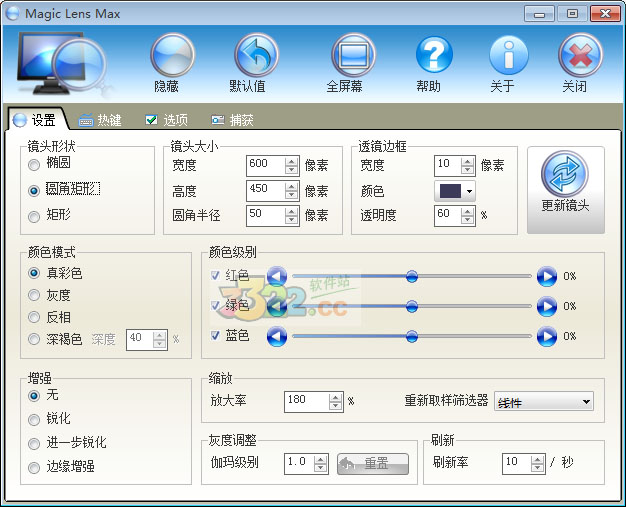
Task: Decrease blue level with left arrow
Action: pos(277,337)
